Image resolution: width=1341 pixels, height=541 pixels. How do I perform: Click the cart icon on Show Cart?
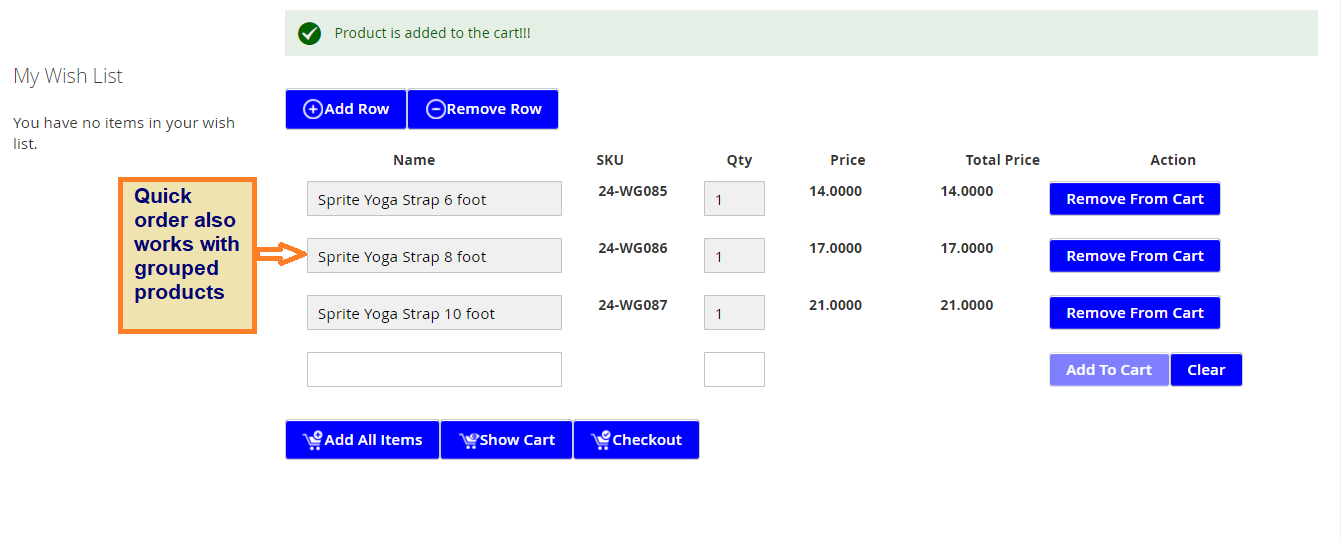[x=468, y=440]
